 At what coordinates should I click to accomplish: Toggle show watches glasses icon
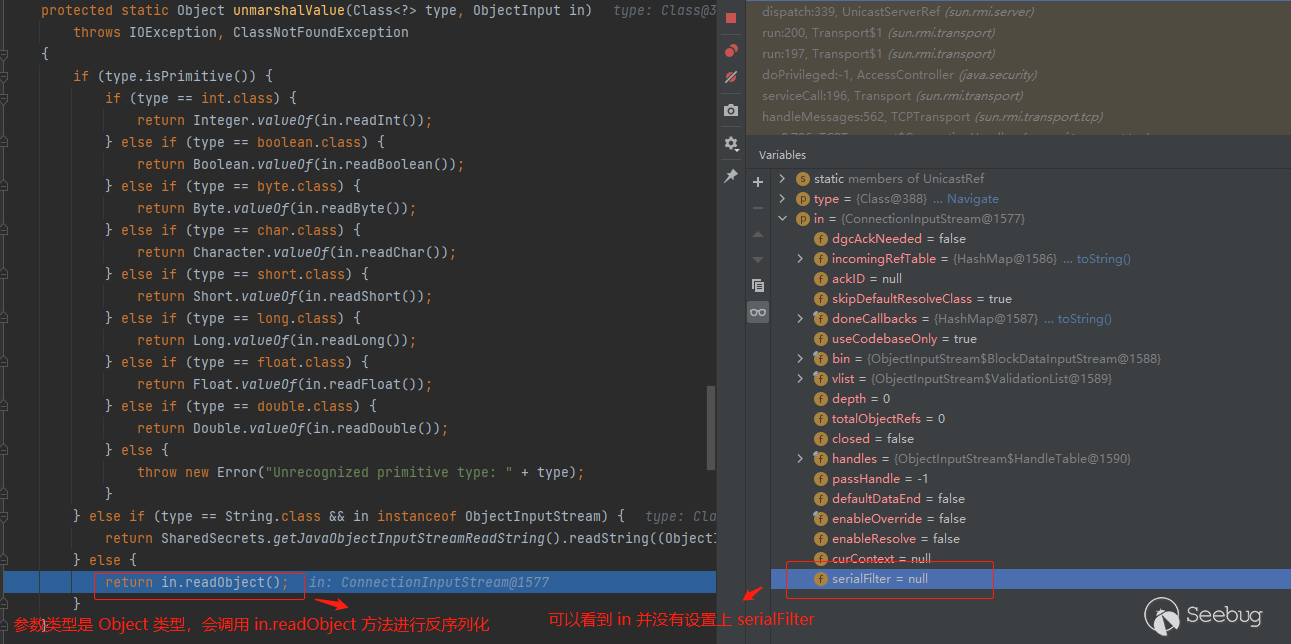[758, 312]
